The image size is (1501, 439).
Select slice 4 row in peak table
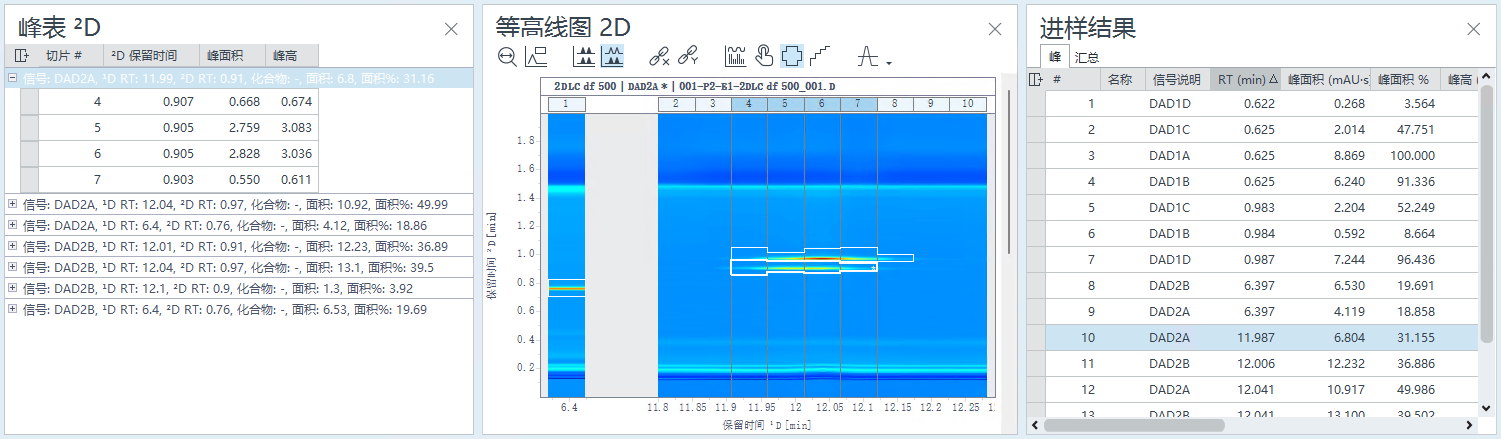(169, 101)
